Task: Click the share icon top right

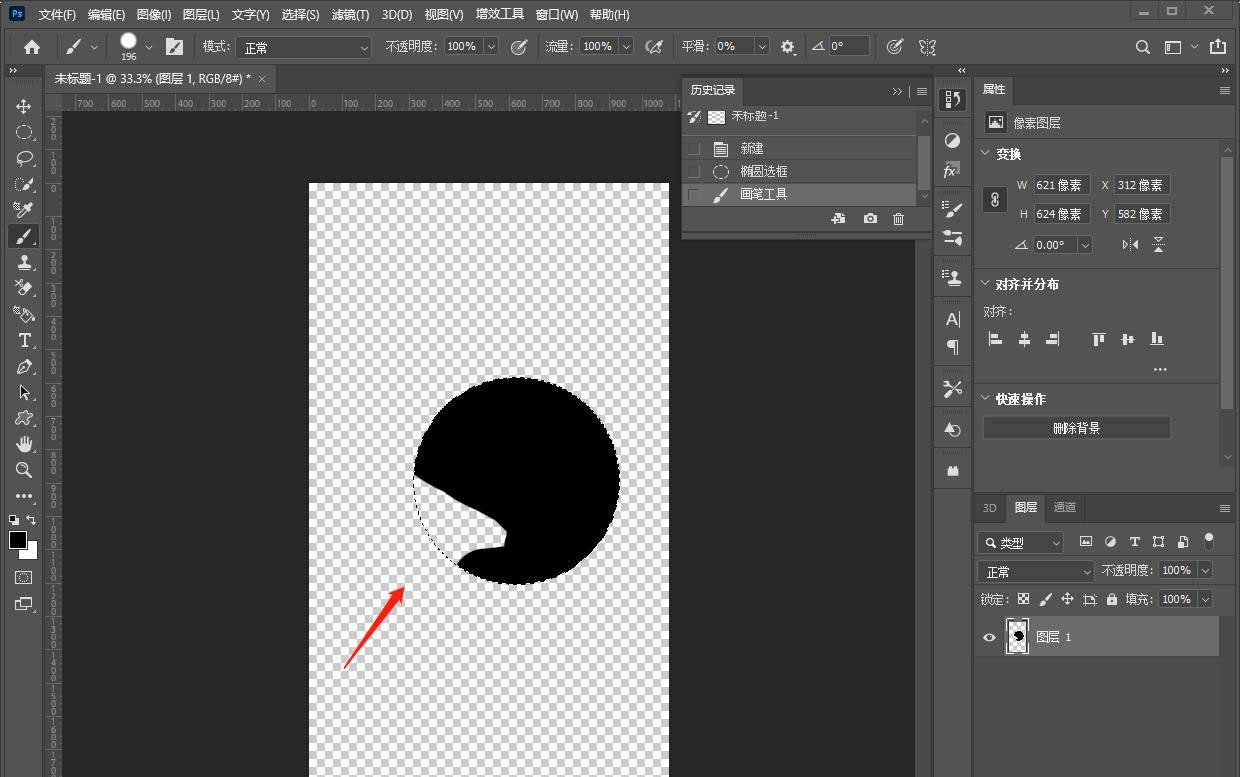Action: [x=1217, y=46]
